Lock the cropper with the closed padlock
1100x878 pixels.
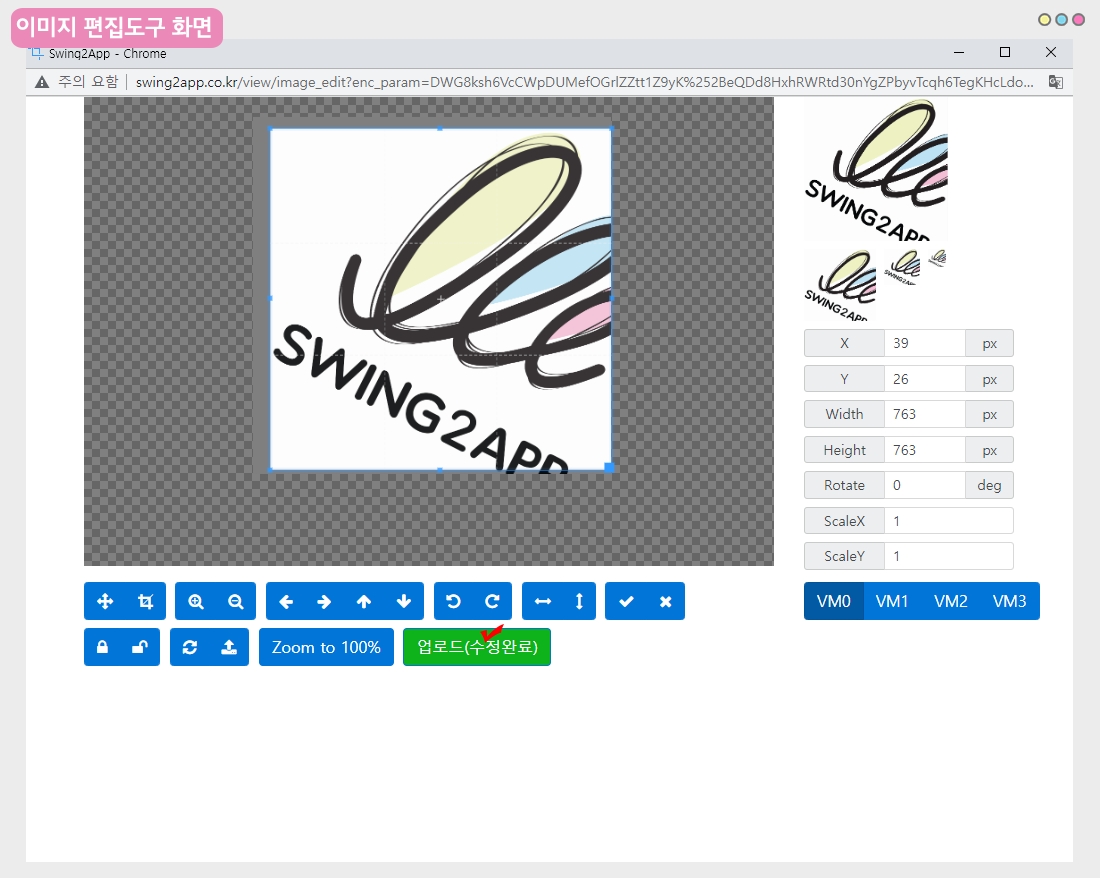pyautogui.click(x=102, y=647)
